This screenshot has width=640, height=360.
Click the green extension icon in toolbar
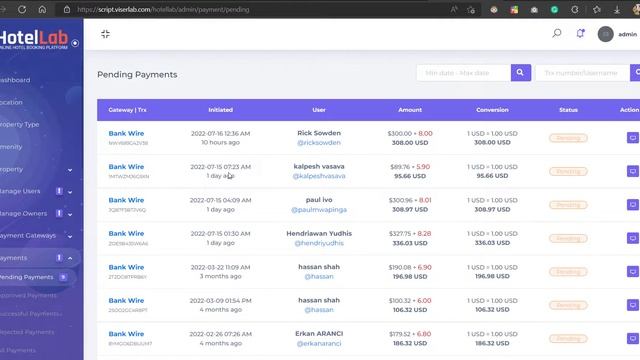coord(554,9)
